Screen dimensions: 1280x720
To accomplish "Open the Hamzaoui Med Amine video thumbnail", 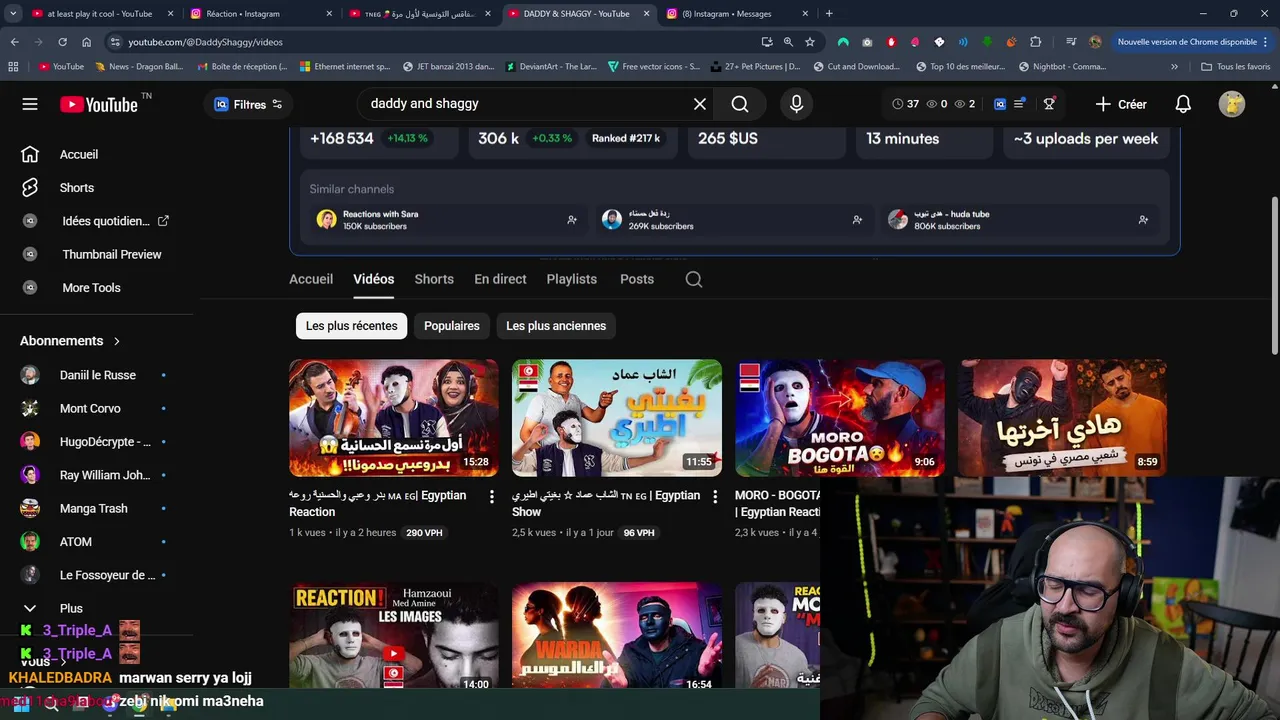I will [394, 637].
